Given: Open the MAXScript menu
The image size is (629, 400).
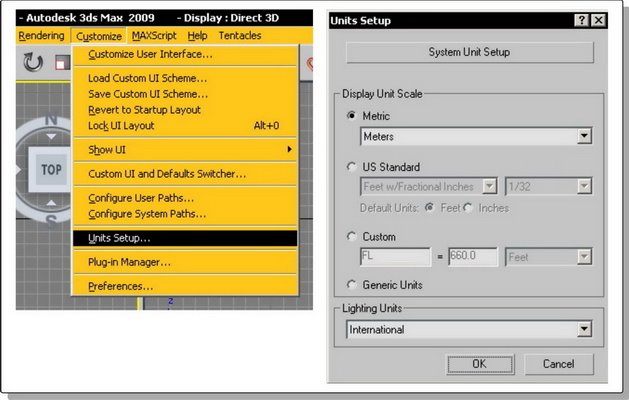Looking at the screenshot, I should click(x=154, y=36).
